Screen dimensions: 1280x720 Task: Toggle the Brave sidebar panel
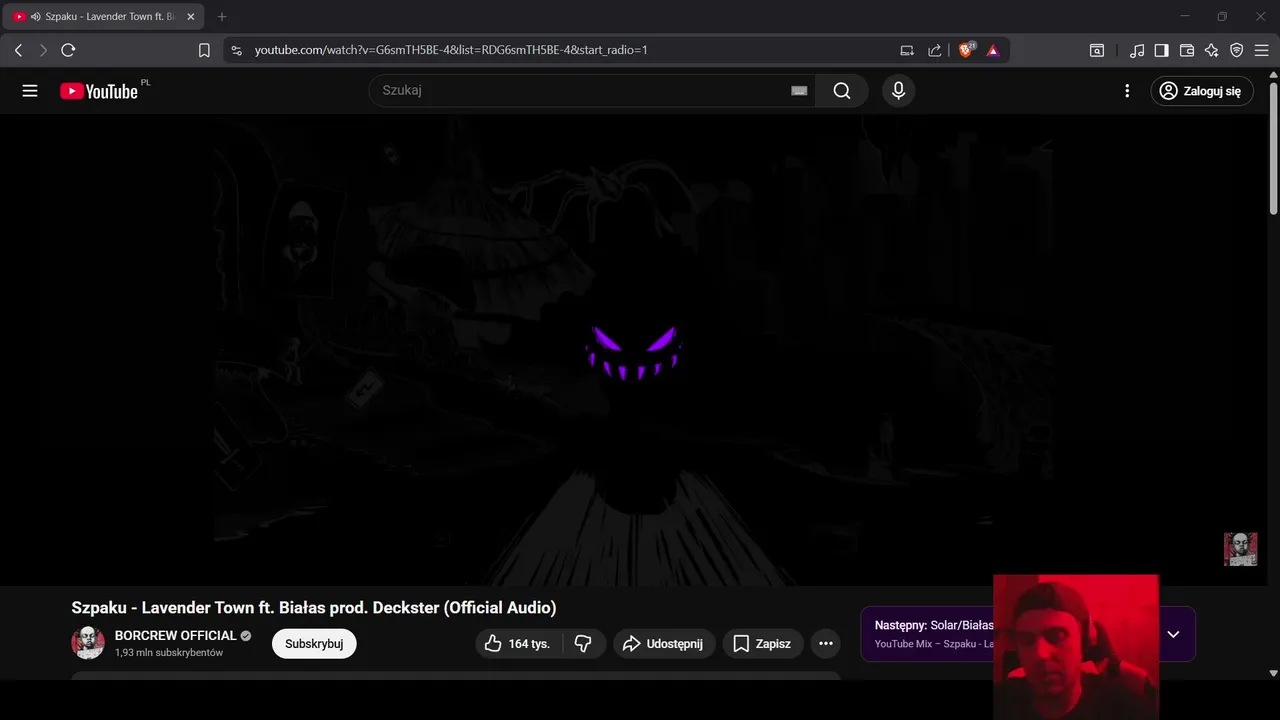coord(1162,50)
